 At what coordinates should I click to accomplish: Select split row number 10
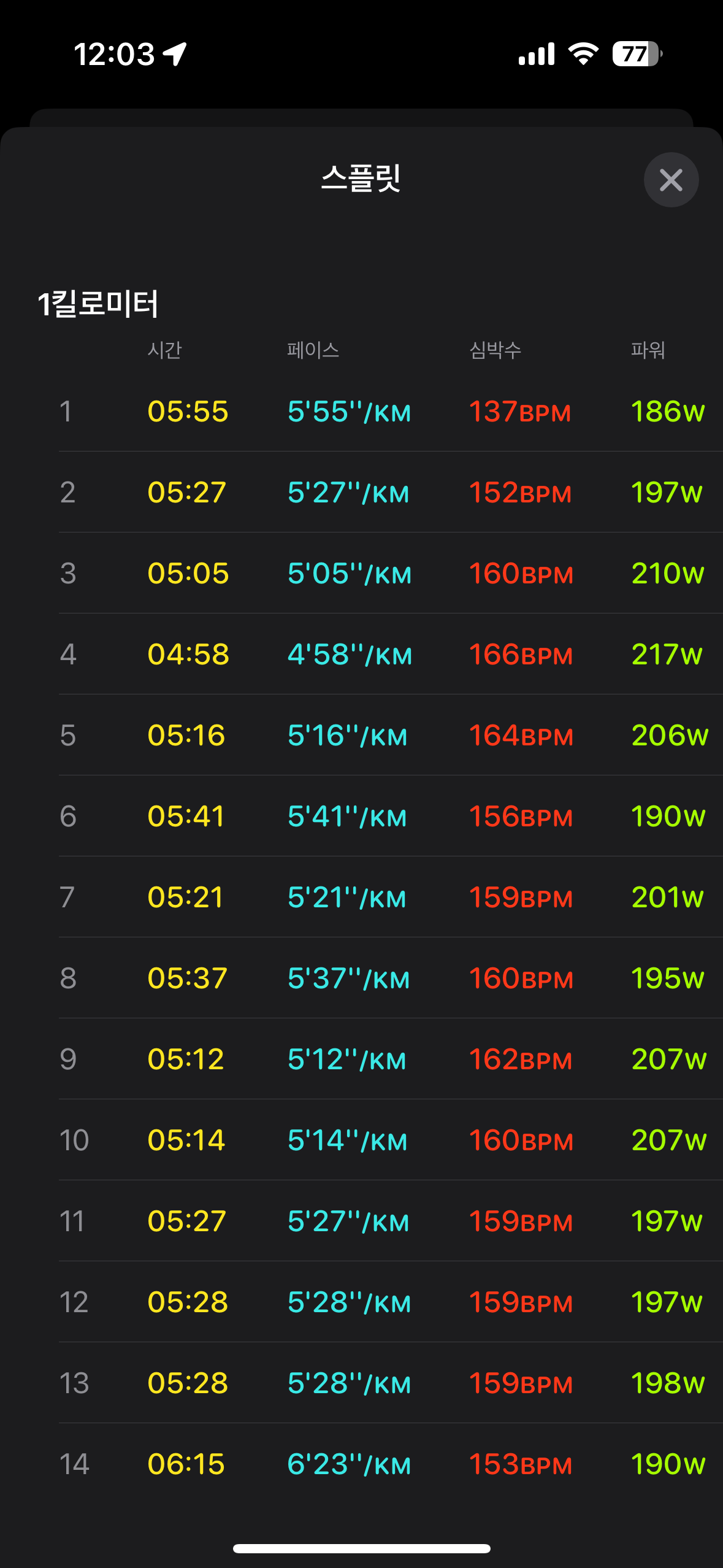tap(74, 1140)
